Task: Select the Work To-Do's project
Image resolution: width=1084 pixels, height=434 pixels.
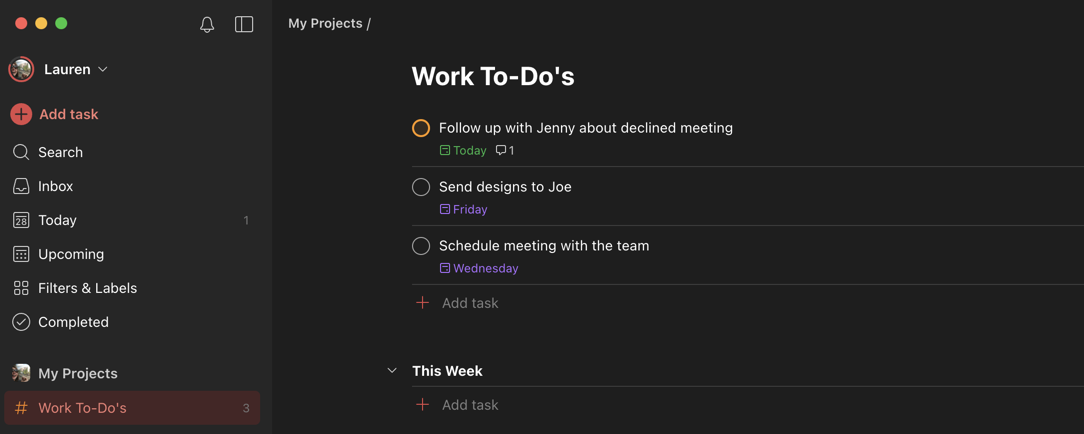Action: [131, 408]
